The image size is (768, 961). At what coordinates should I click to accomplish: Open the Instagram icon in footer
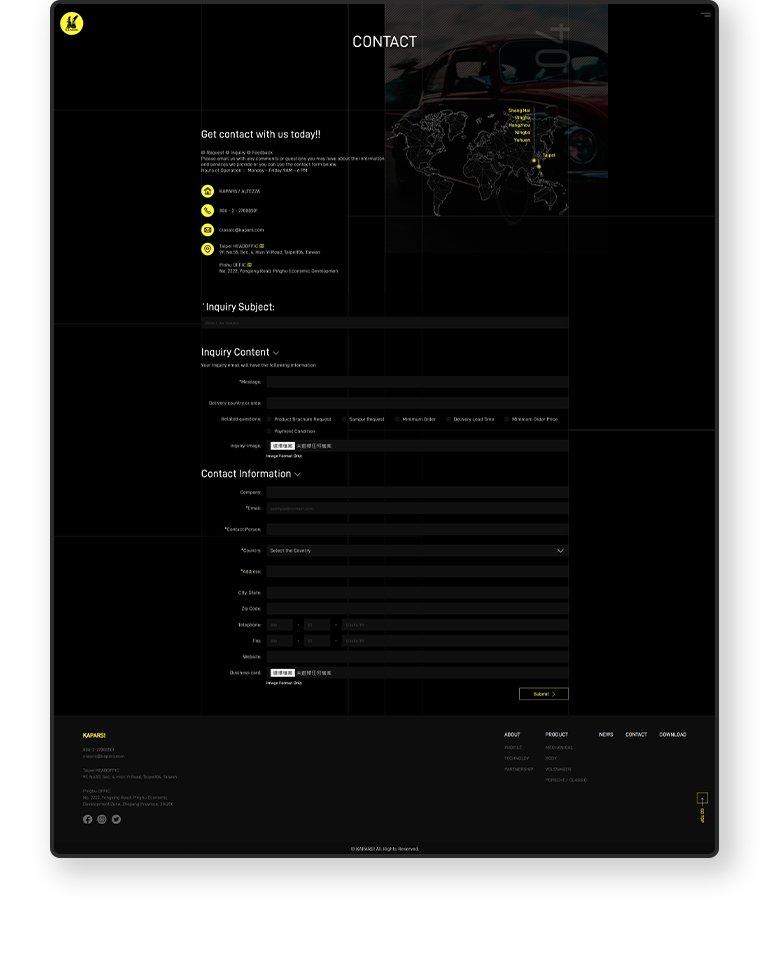pyautogui.click(x=102, y=819)
